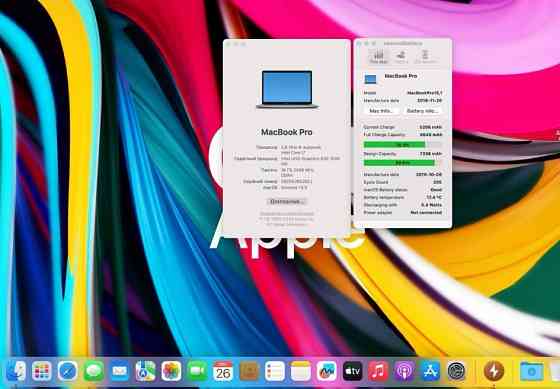Click the macOS Sonoma version row
This screenshot has height=389, width=560.
(x=288, y=188)
